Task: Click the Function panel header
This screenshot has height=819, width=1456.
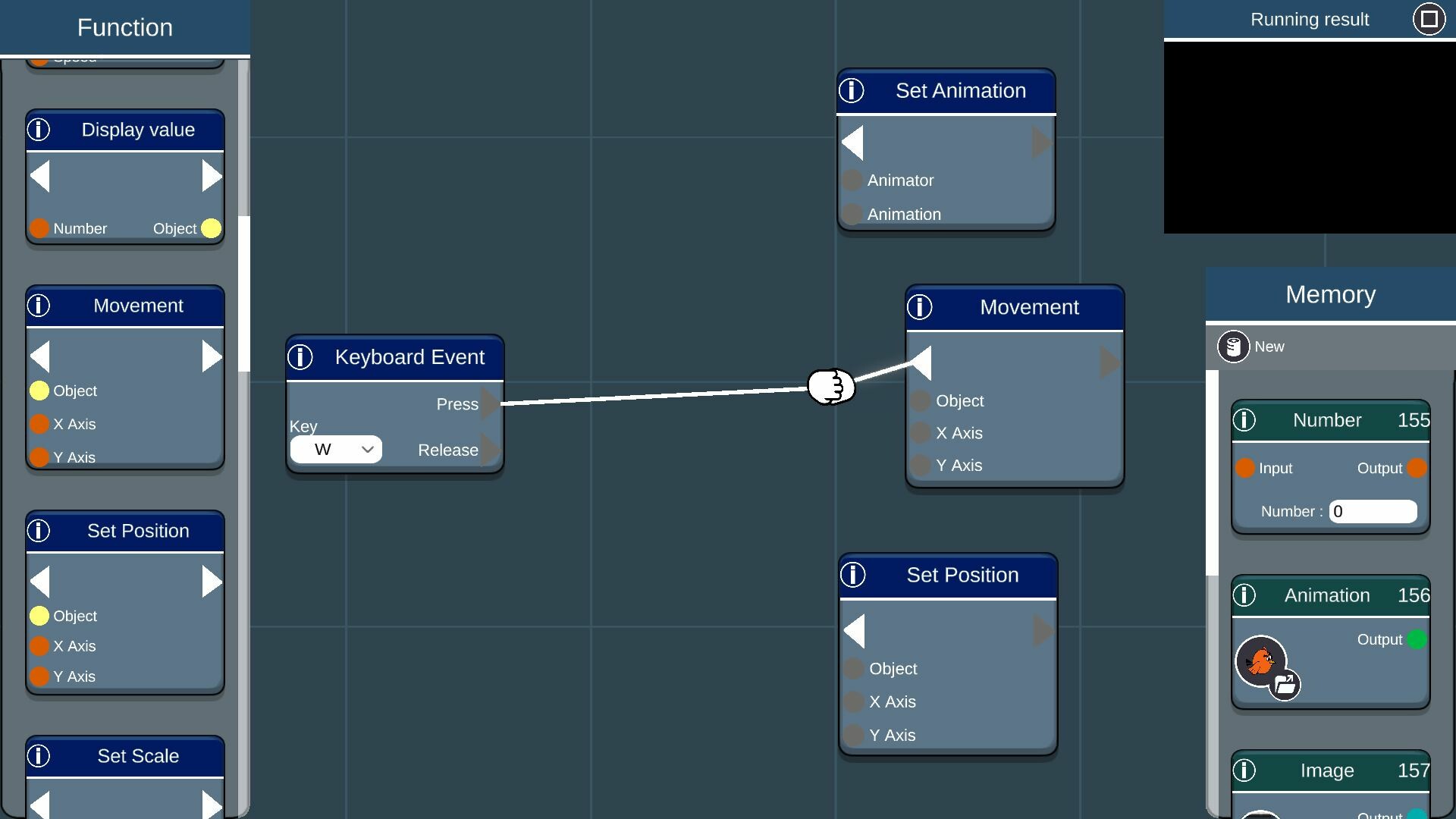Action: pos(124,27)
